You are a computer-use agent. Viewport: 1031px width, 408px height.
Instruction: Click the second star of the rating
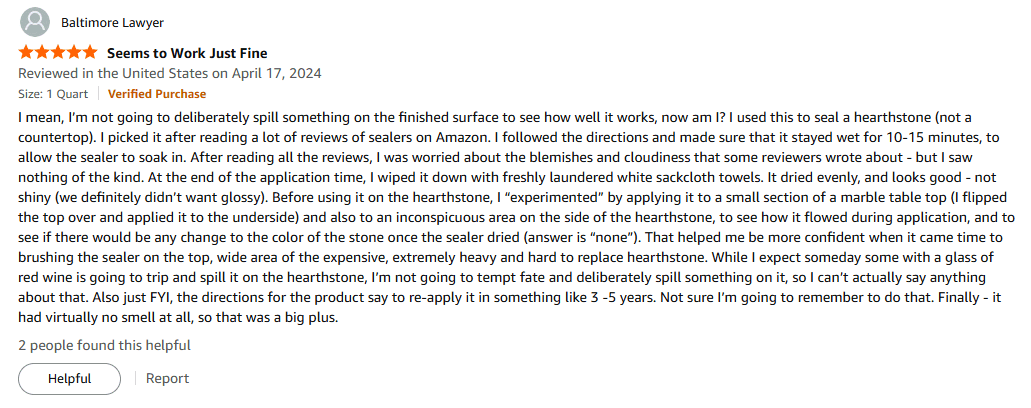42,53
